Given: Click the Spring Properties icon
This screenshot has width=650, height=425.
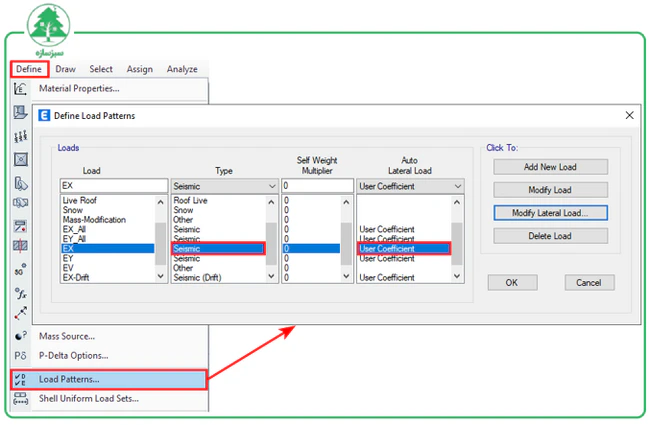Looking at the screenshot, I should click(20, 136).
